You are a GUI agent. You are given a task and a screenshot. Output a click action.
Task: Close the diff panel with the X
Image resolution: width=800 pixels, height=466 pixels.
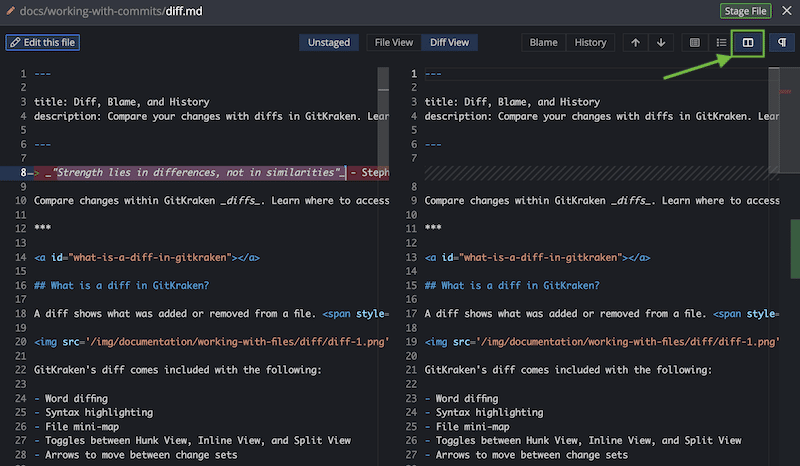pos(785,12)
